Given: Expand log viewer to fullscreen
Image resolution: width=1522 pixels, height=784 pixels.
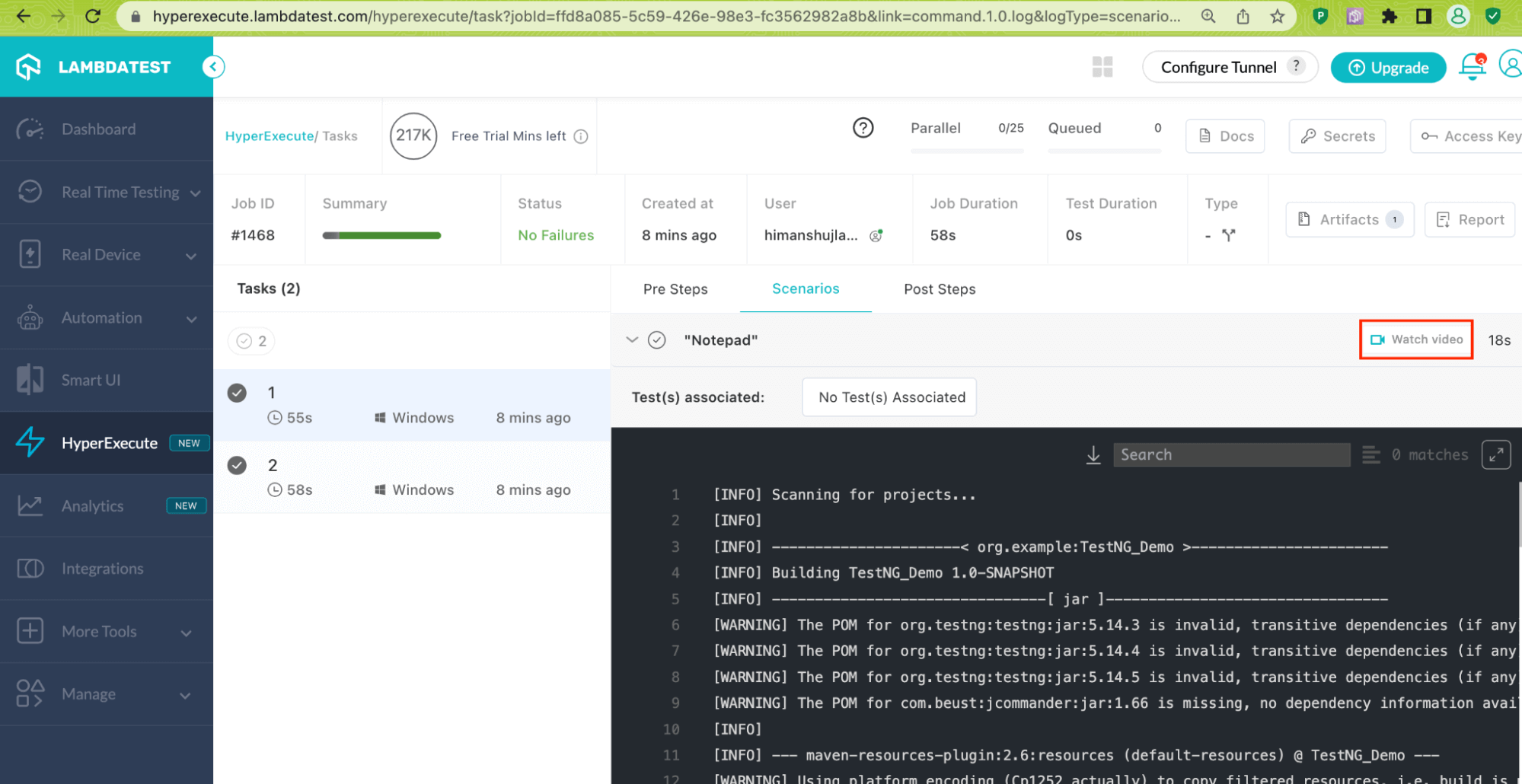Looking at the screenshot, I should [1495, 455].
